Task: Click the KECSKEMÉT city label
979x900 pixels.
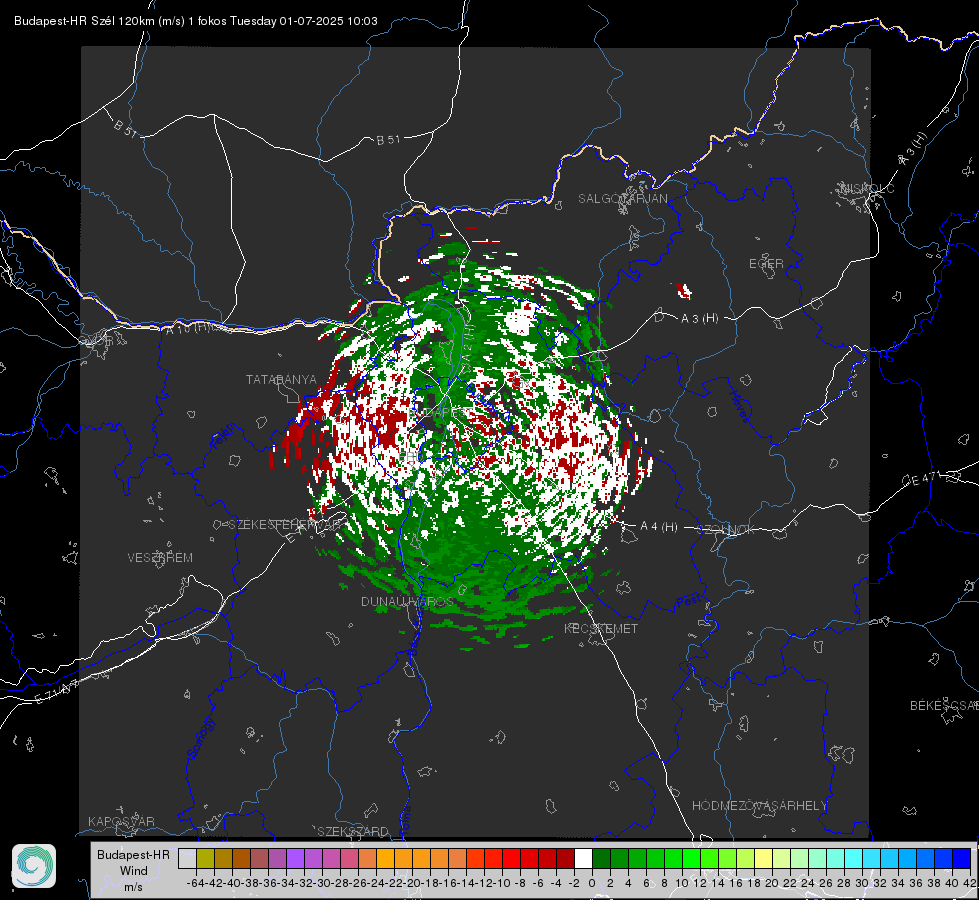Action: click(601, 628)
